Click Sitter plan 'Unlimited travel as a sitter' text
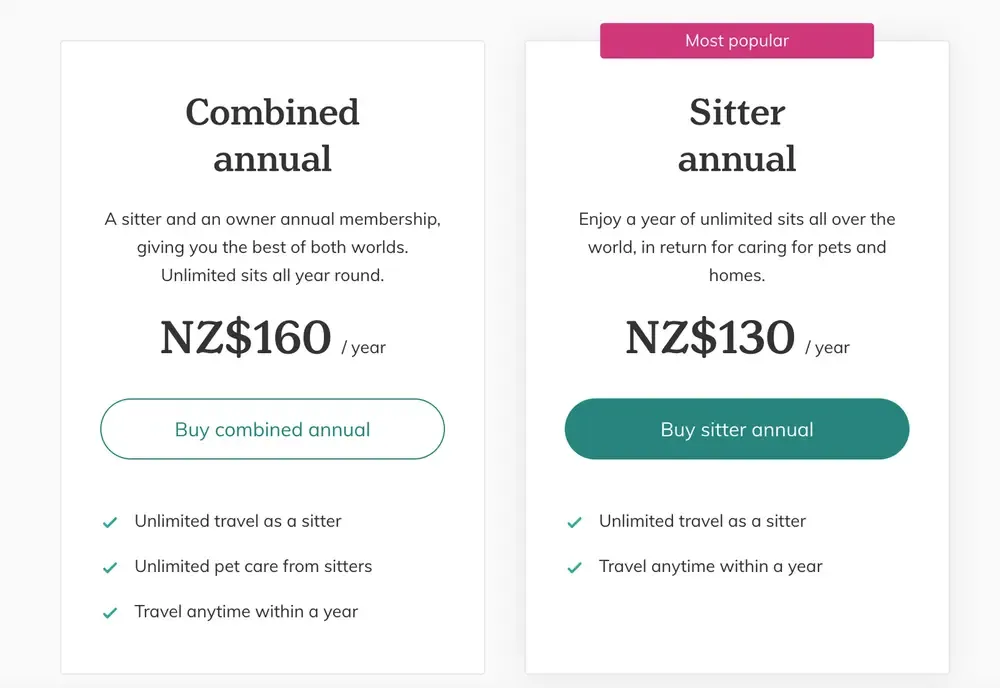 (702, 521)
